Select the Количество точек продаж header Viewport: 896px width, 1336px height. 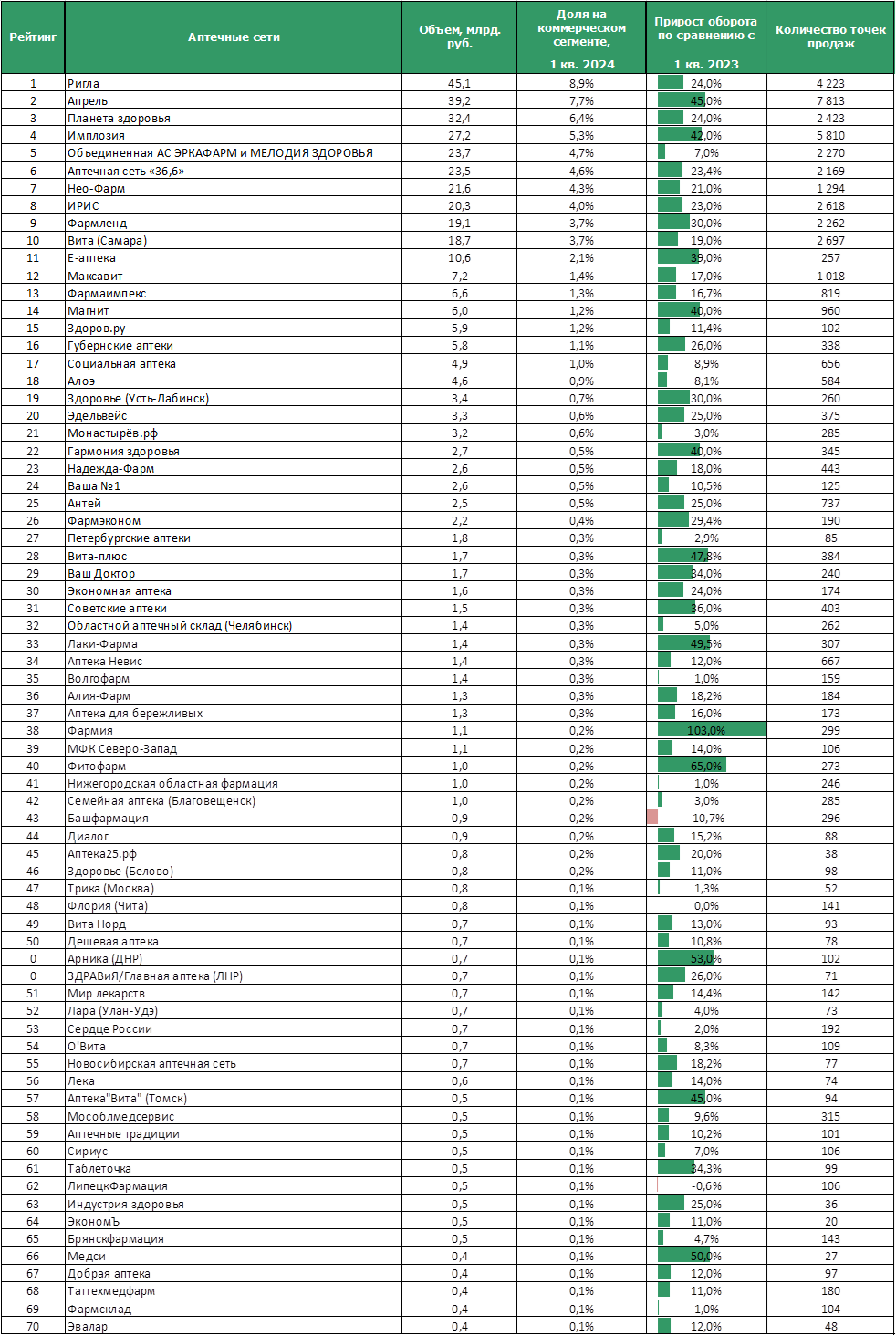830,37
